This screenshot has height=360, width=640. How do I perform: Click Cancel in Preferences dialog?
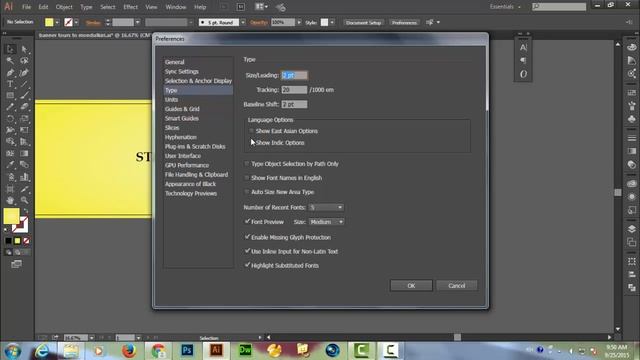457,286
